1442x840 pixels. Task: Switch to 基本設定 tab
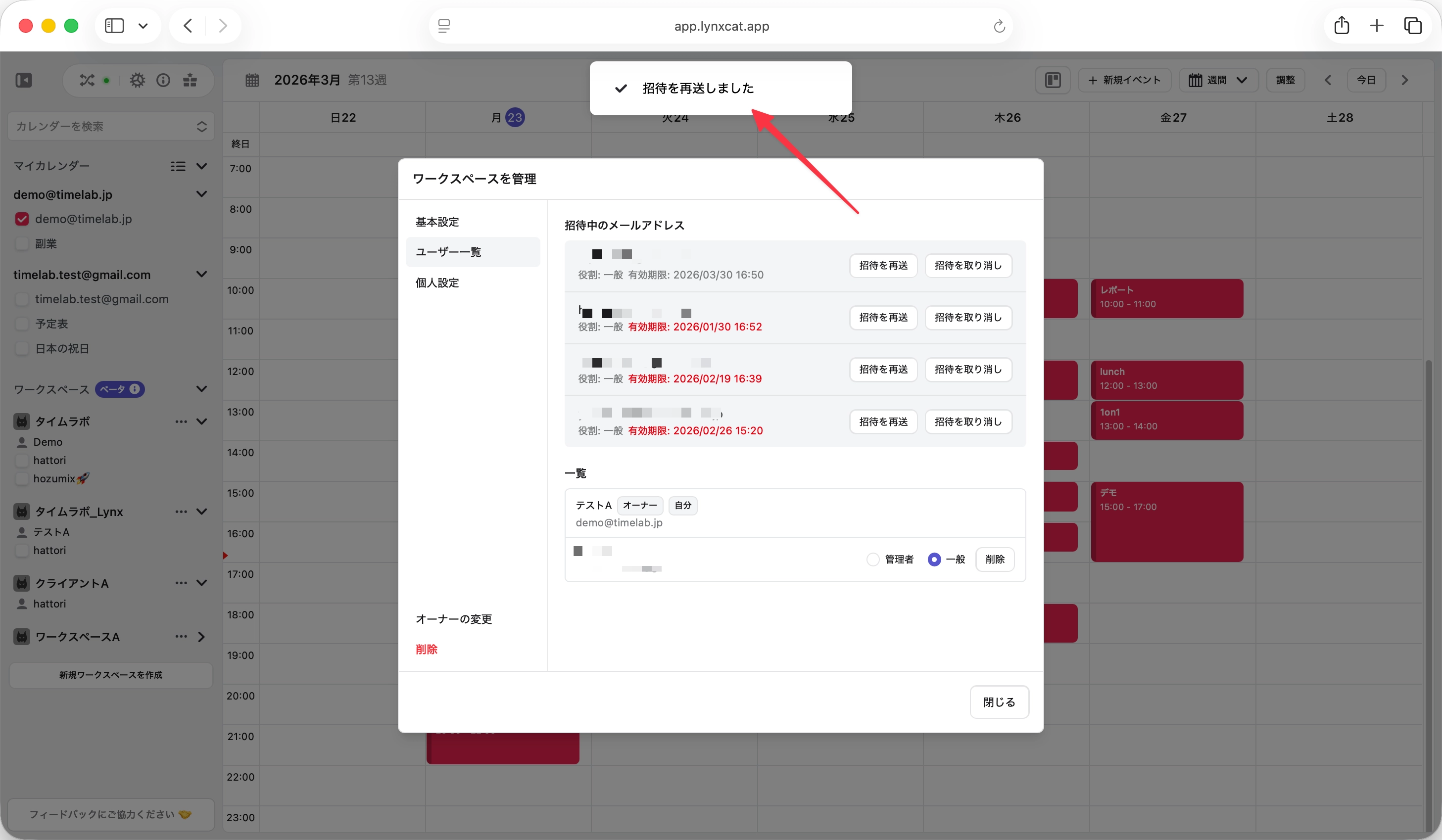(437, 222)
